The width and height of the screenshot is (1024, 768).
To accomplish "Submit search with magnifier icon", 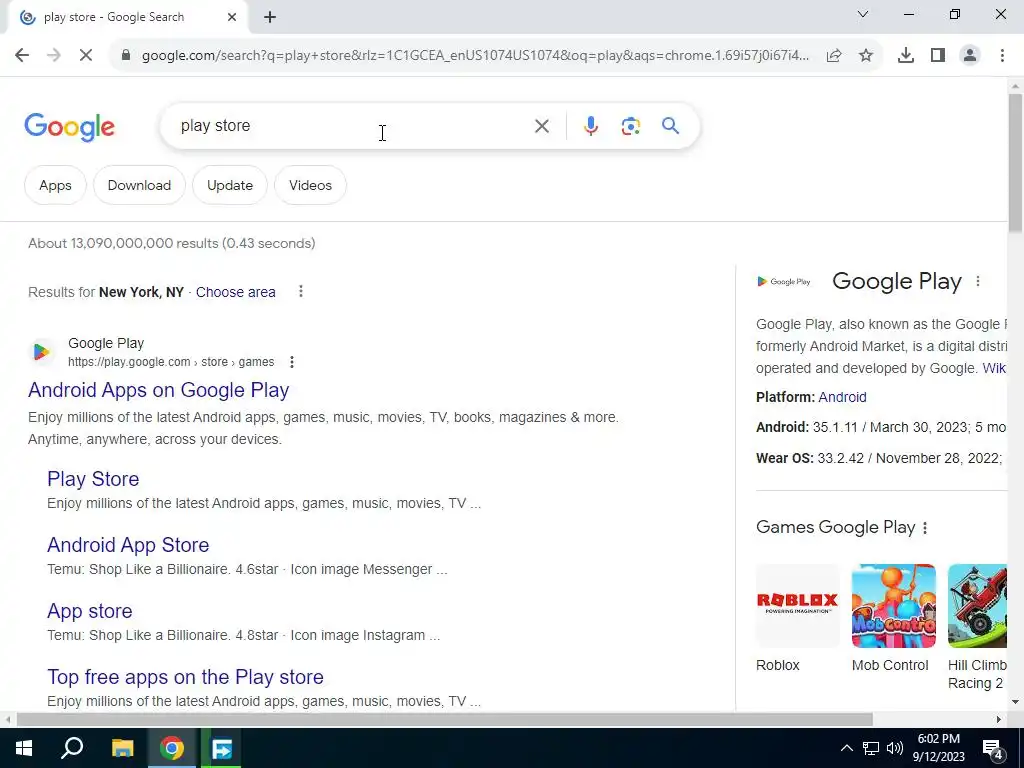I will pyautogui.click(x=670, y=125).
